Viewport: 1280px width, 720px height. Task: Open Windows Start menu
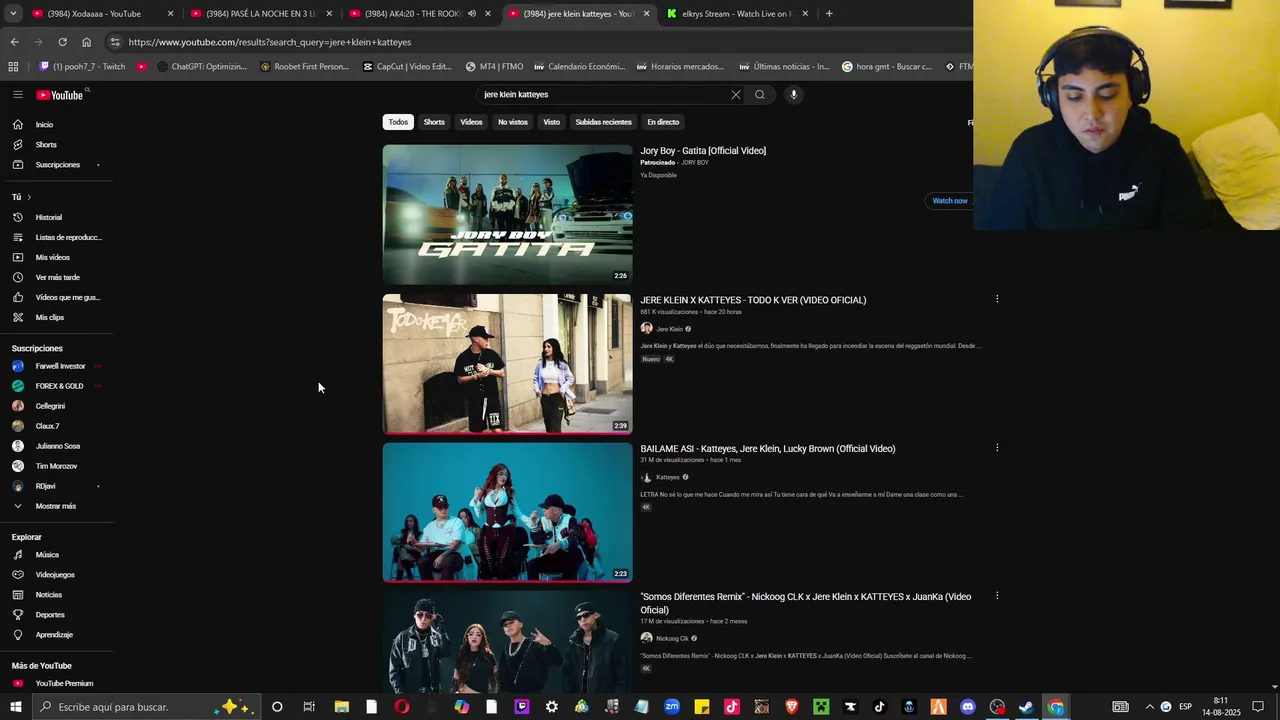(15, 707)
